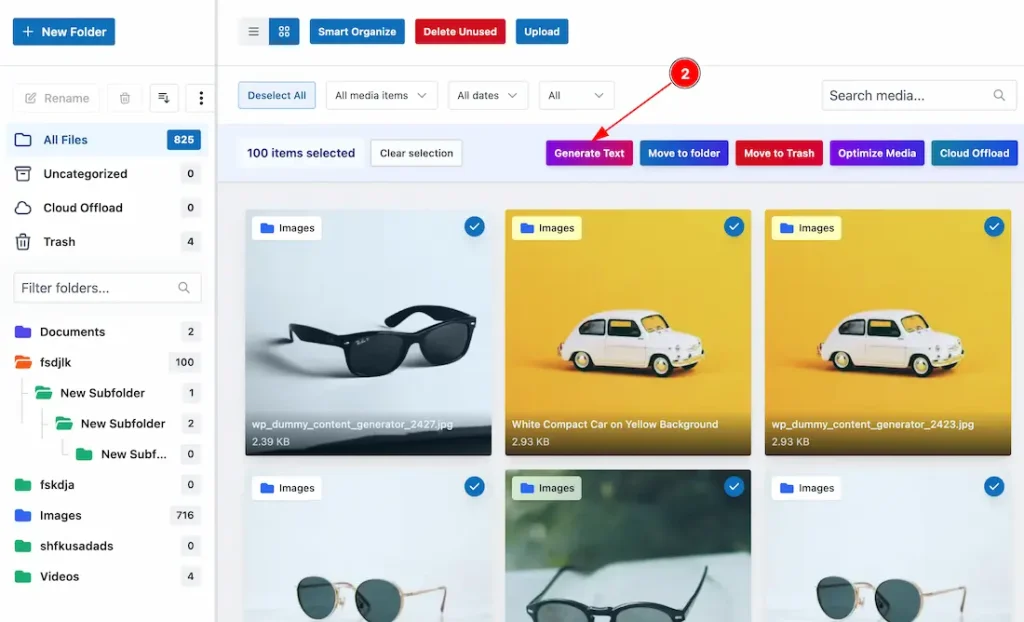Click Images folder badge on sunglasses wp_dummy_content_generator_2427.jpg

coord(287,228)
